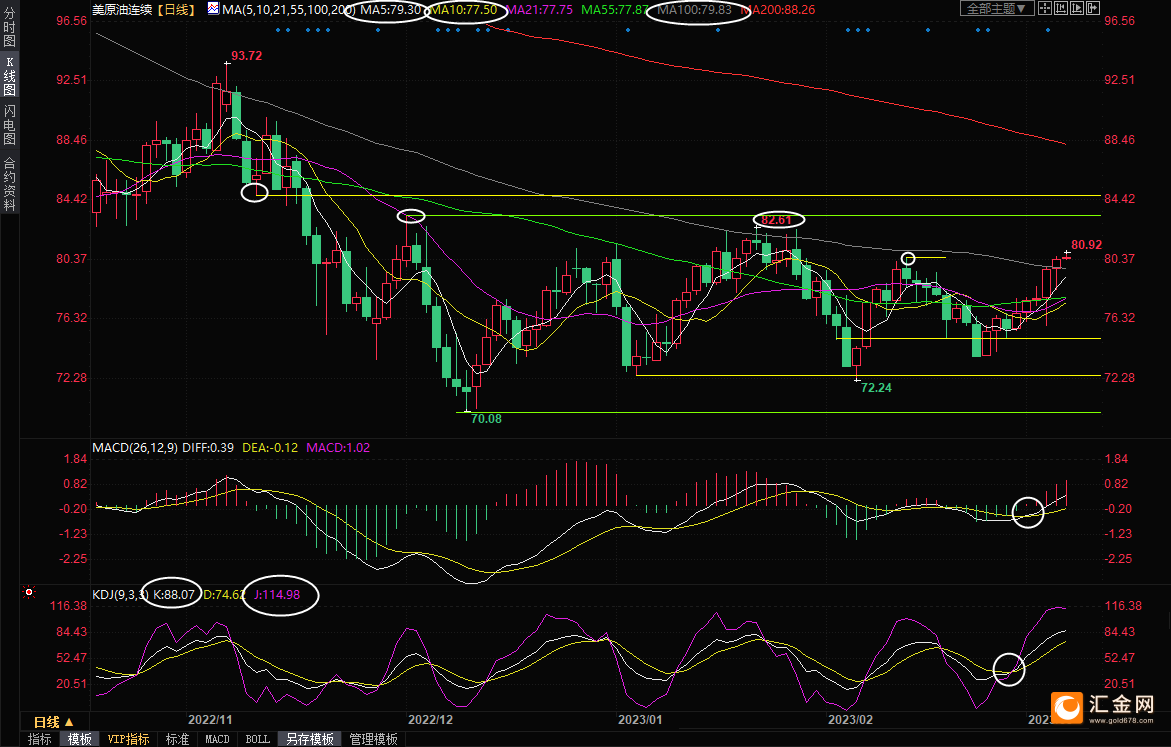
Task: Click the jump-to-start chart icon
Action: [1060, 8]
